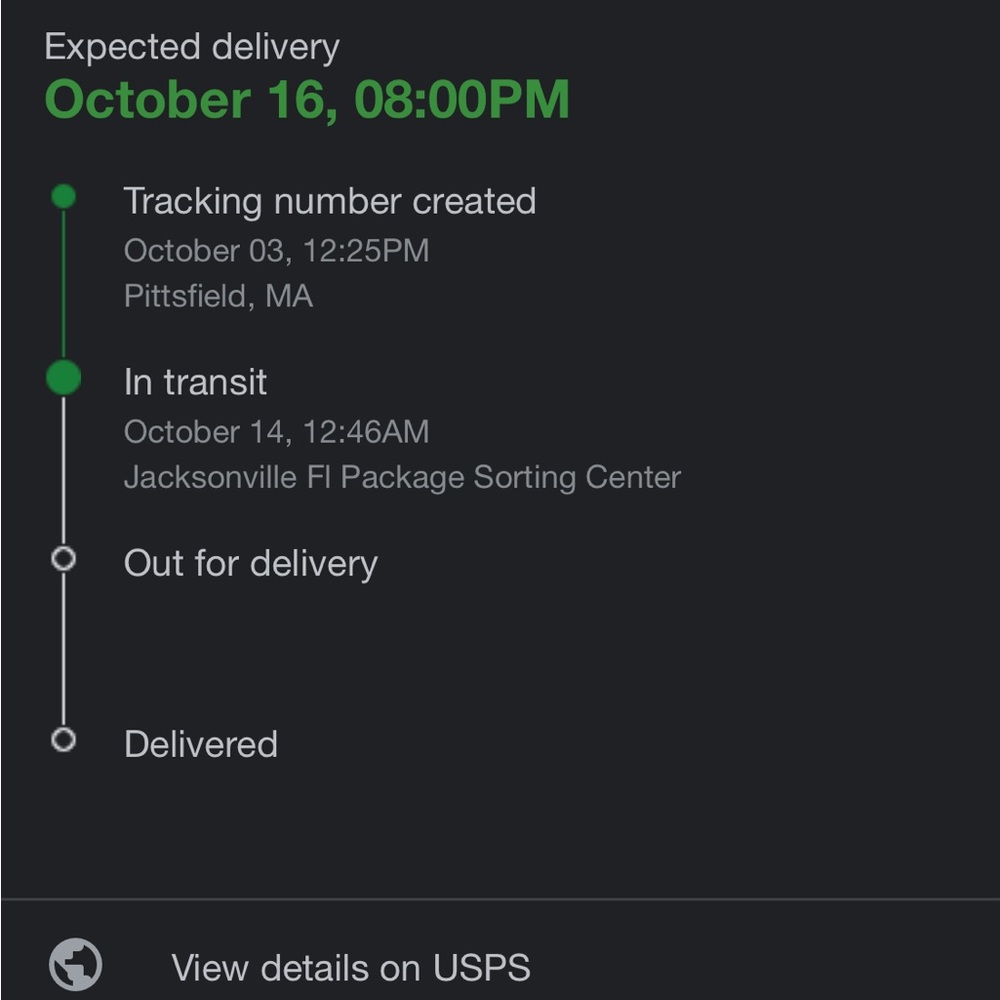
Task: Click the green Tracking number created dot
Action: tap(63, 197)
